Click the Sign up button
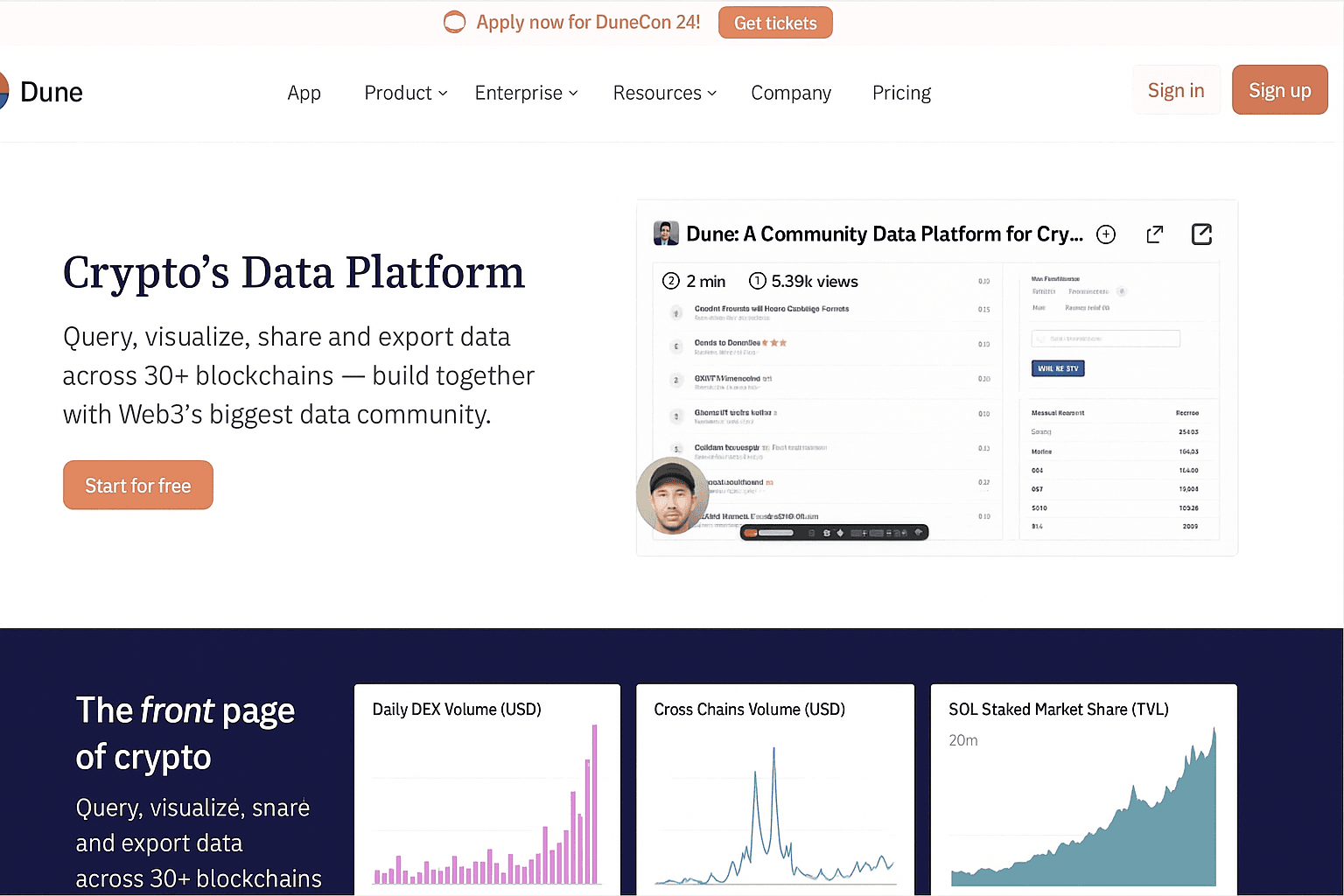This screenshot has width=1344, height=896. (1279, 90)
